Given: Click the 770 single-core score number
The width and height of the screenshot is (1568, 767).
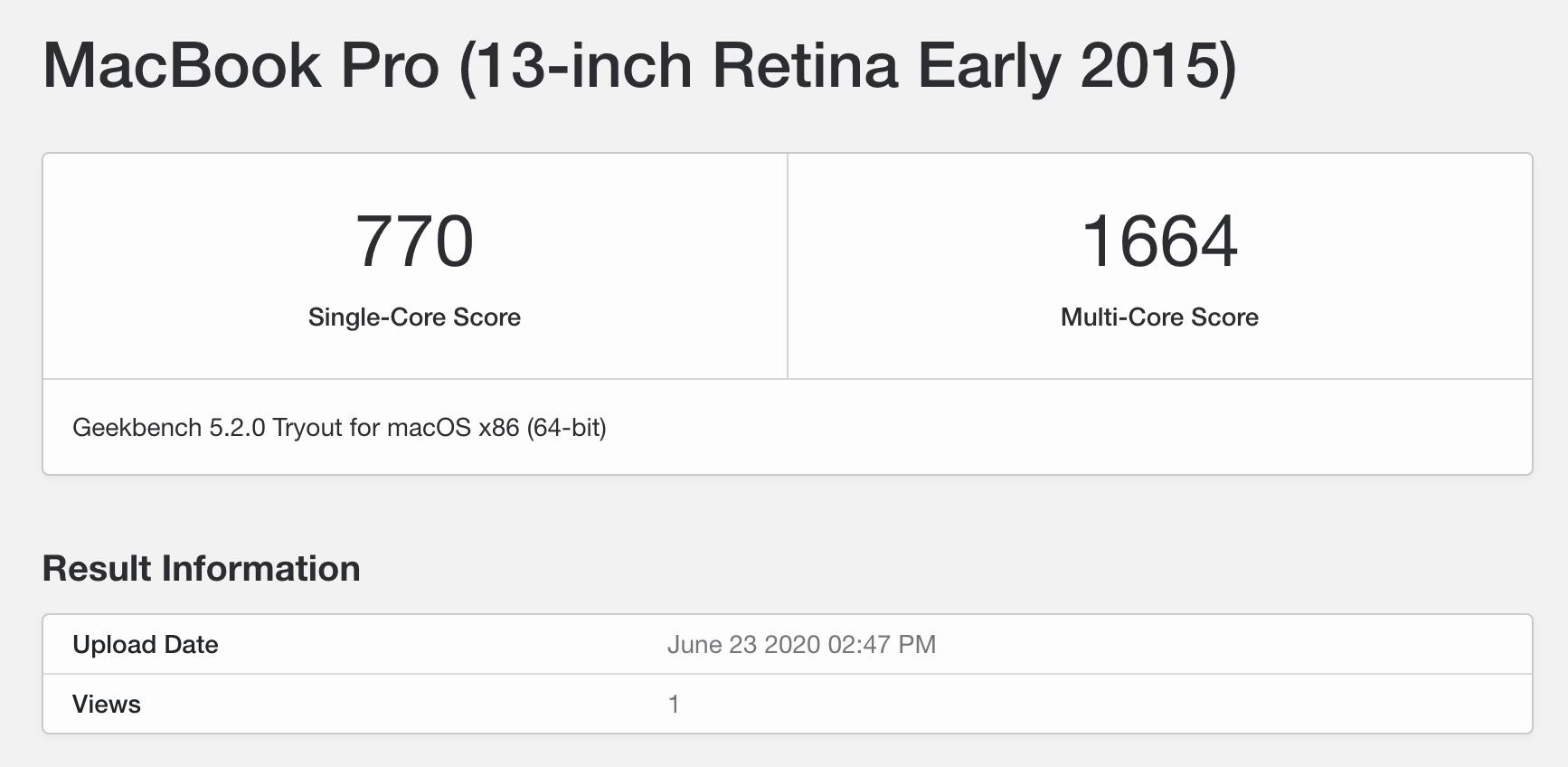Looking at the screenshot, I should pyautogui.click(x=414, y=241).
